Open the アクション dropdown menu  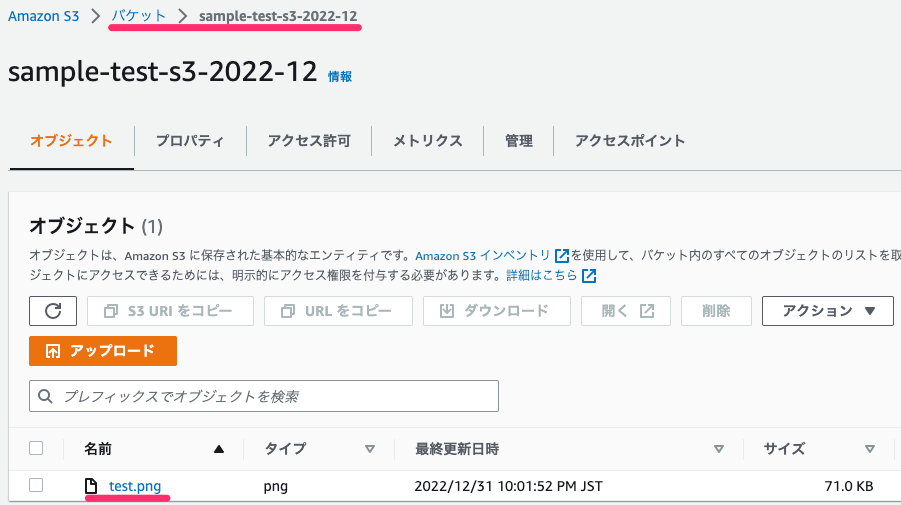pos(827,311)
